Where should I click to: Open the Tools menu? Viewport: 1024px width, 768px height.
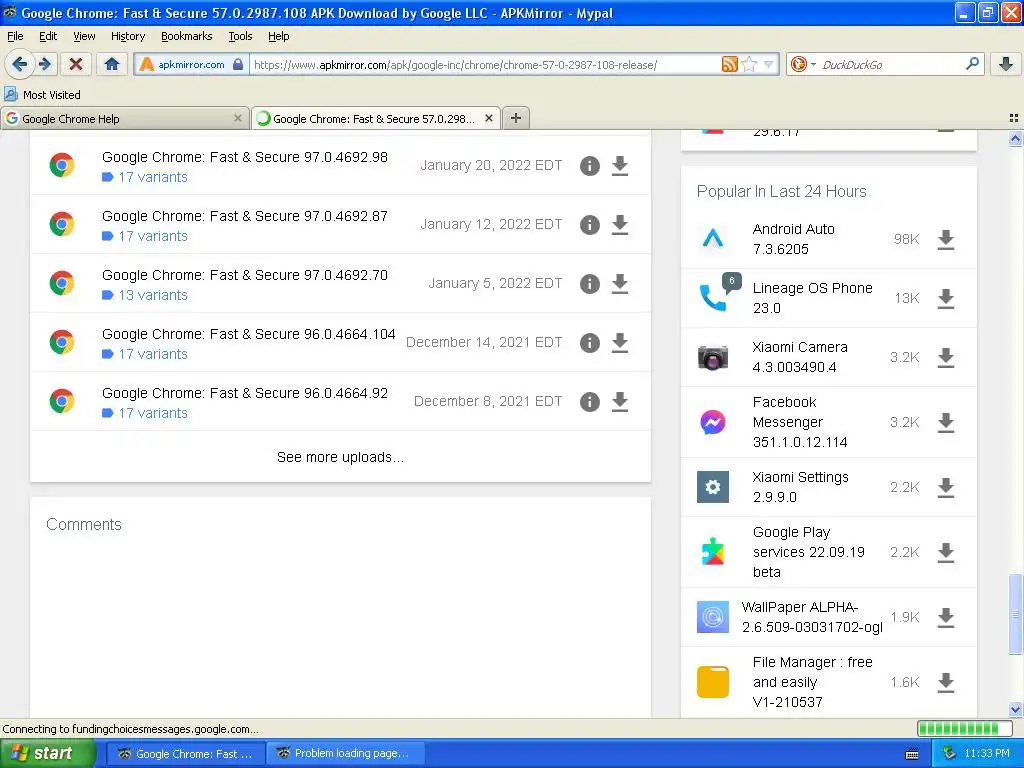pos(240,36)
